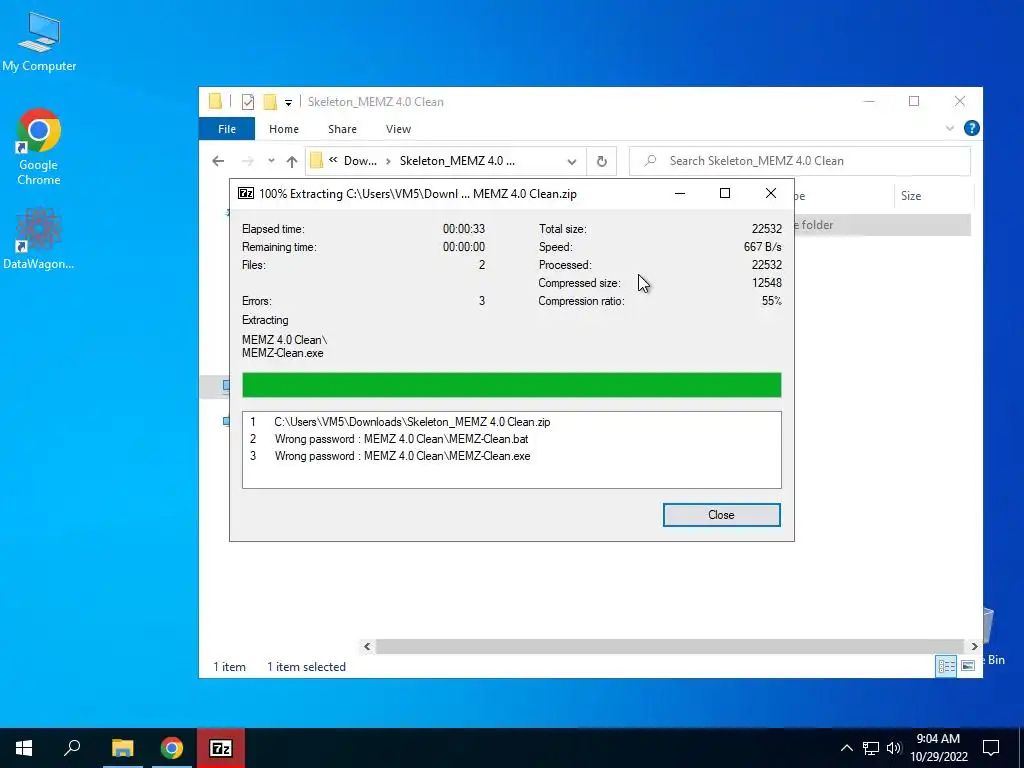Click the Close button in 7-Zip dialog
The height and width of the screenshot is (768, 1024).
721,515
